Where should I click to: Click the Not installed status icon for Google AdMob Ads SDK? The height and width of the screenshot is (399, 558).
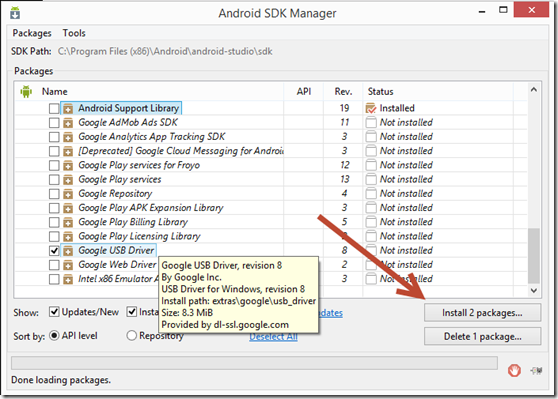pyautogui.click(x=371, y=122)
